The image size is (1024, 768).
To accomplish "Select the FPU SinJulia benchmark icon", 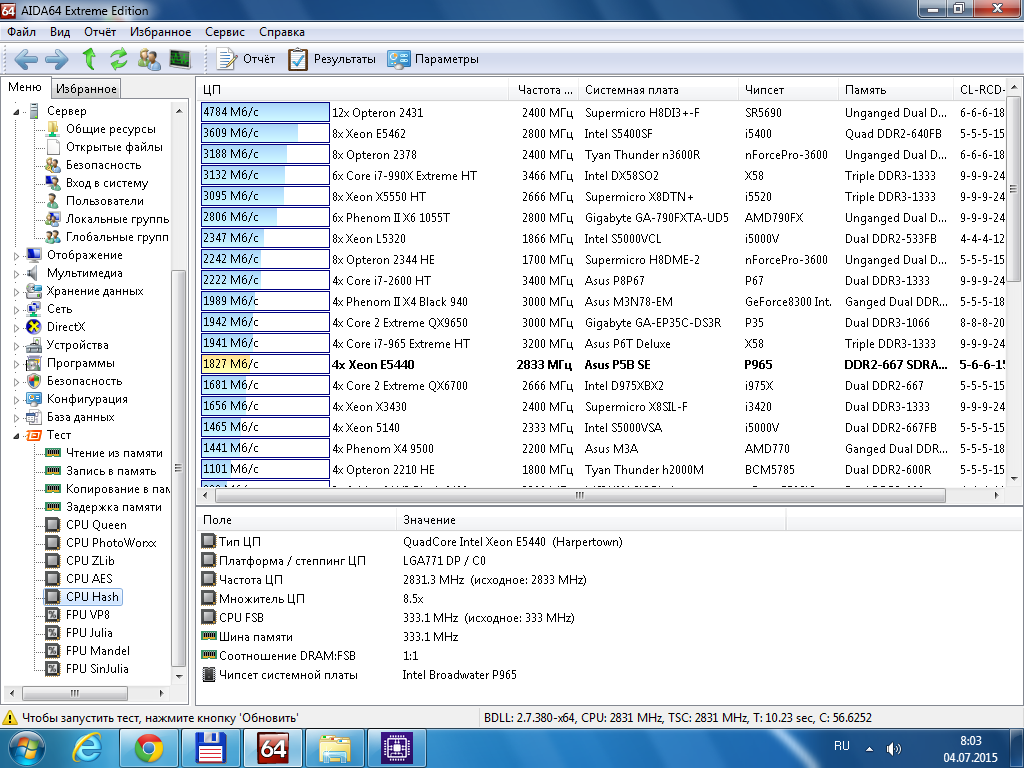I will point(53,668).
